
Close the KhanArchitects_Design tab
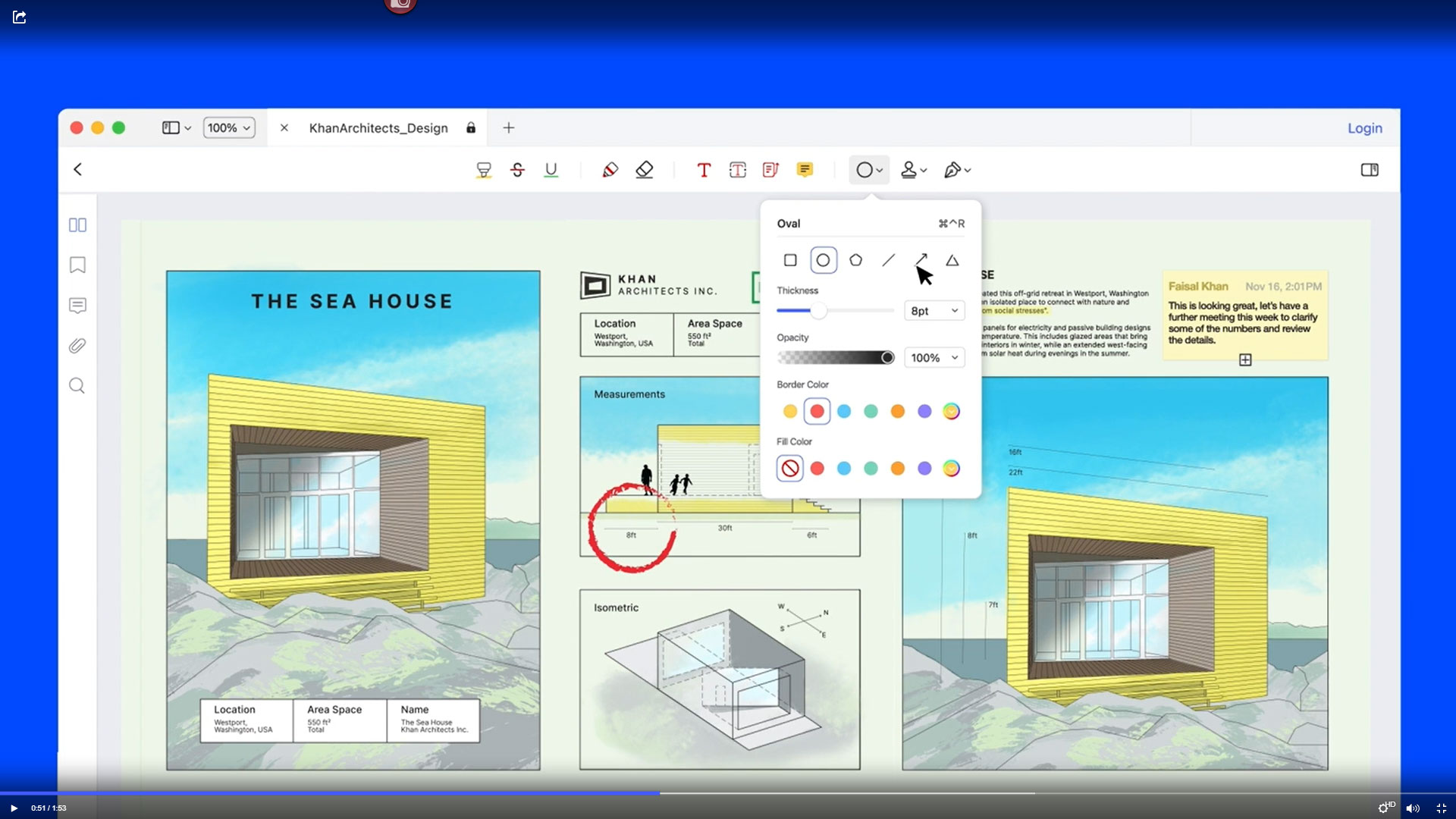tap(284, 128)
